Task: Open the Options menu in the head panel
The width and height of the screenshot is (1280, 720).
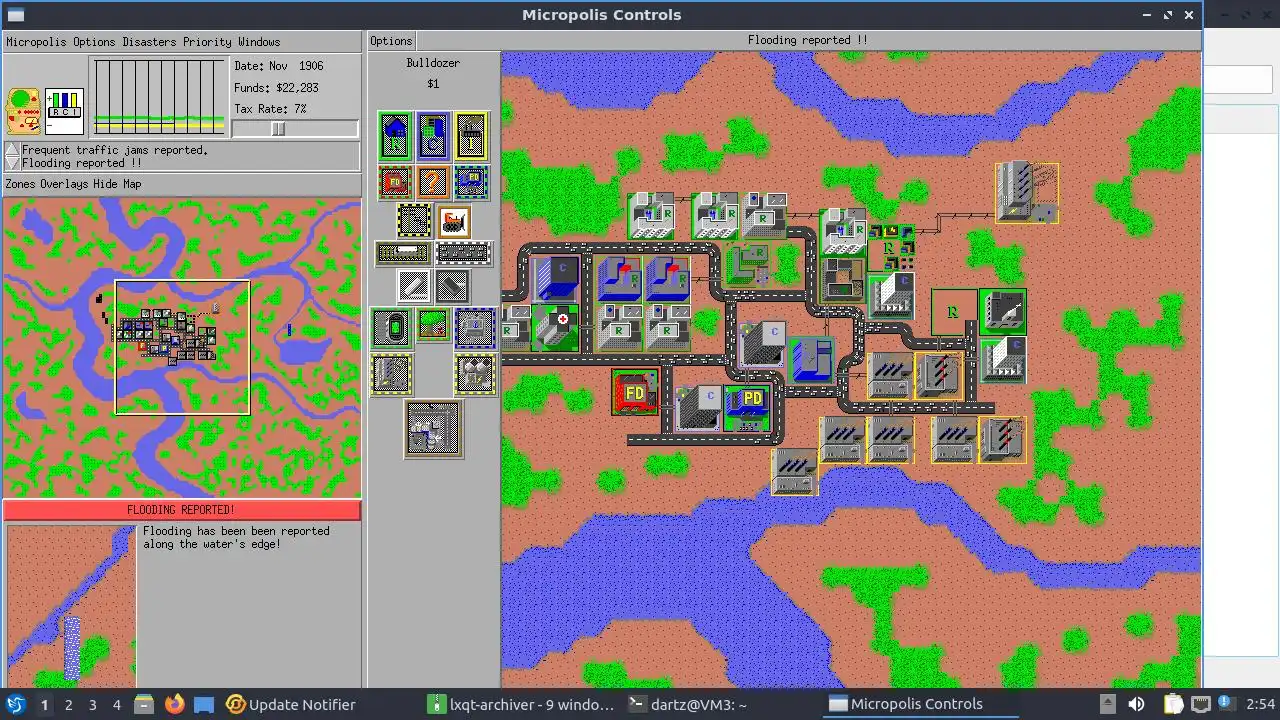Action: point(94,42)
